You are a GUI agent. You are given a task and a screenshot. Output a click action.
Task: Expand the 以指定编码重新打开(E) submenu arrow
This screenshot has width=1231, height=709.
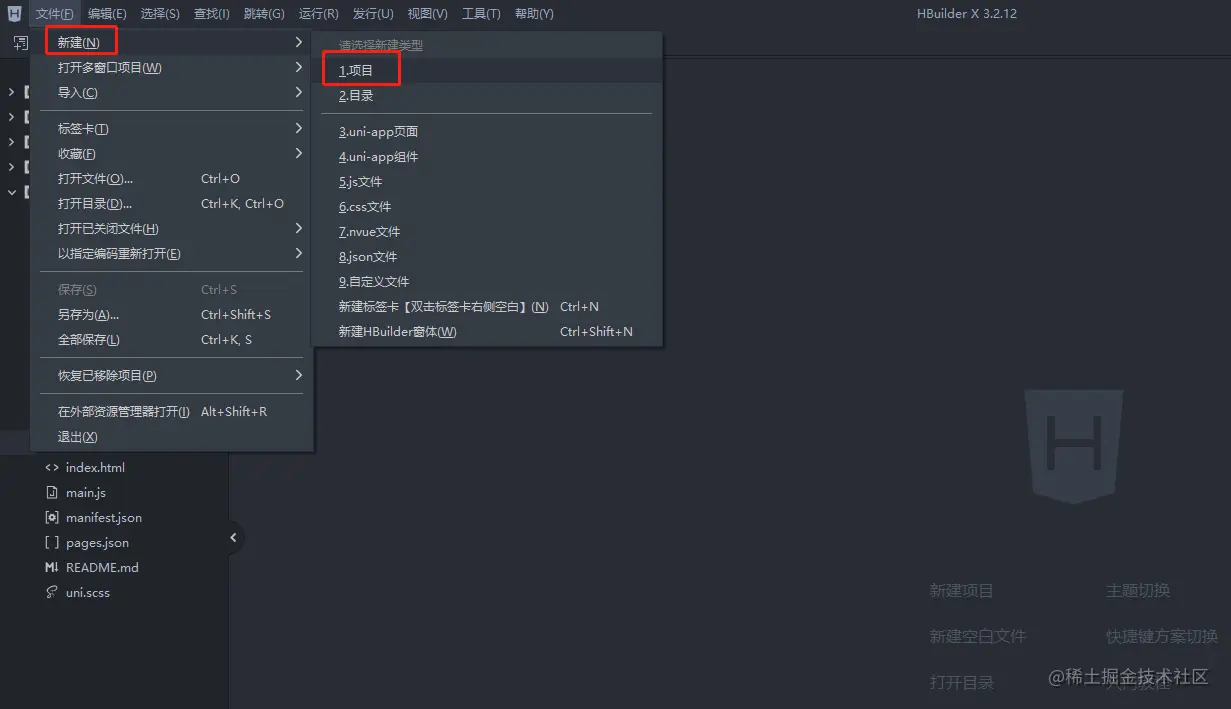point(298,253)
